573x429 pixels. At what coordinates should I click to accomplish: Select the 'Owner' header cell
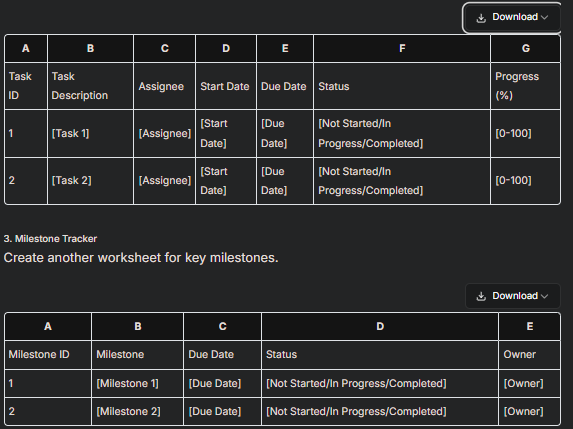pyautogui.click(x=530, y=354)
